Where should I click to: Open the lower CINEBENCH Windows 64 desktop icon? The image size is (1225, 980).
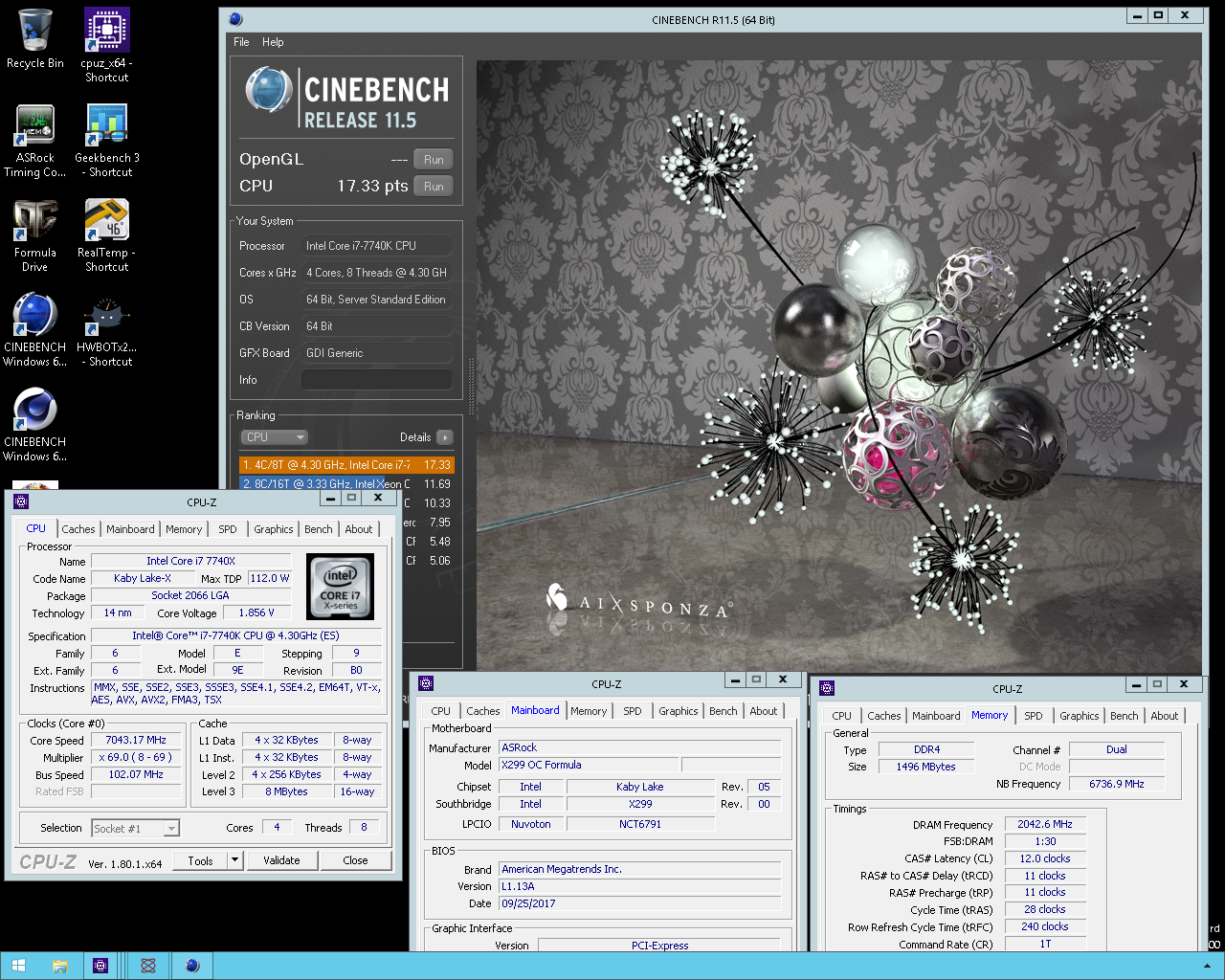pyautogui.click(x=35, y=425)
